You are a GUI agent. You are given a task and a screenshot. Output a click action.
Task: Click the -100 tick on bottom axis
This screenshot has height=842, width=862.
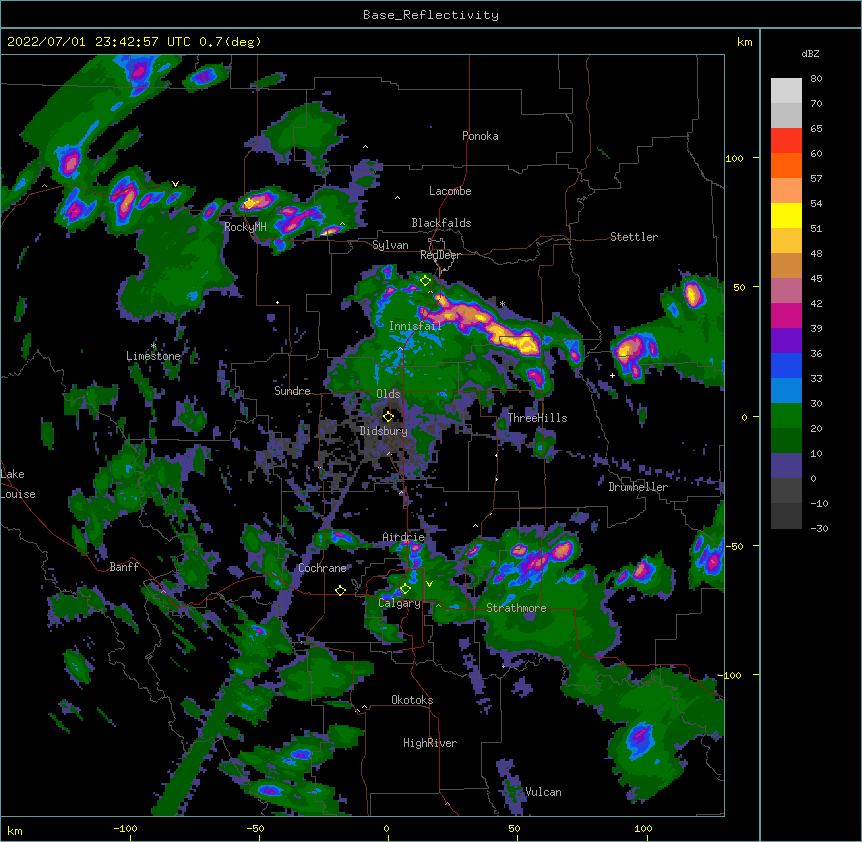pyautogui.click(x=125, y=829)
